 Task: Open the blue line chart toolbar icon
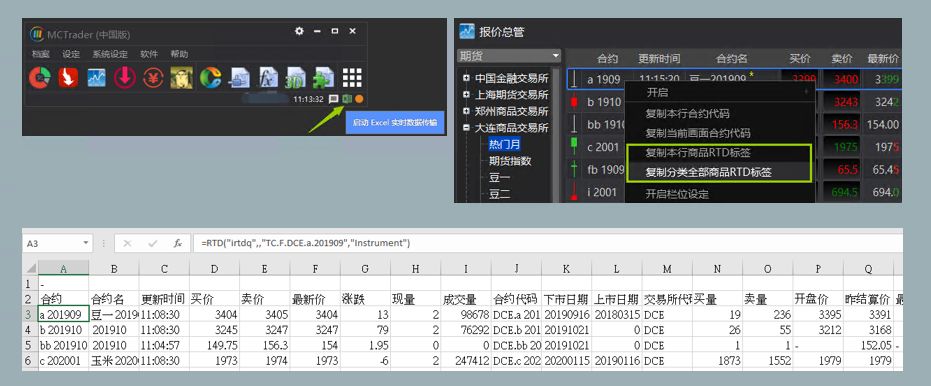96,78
